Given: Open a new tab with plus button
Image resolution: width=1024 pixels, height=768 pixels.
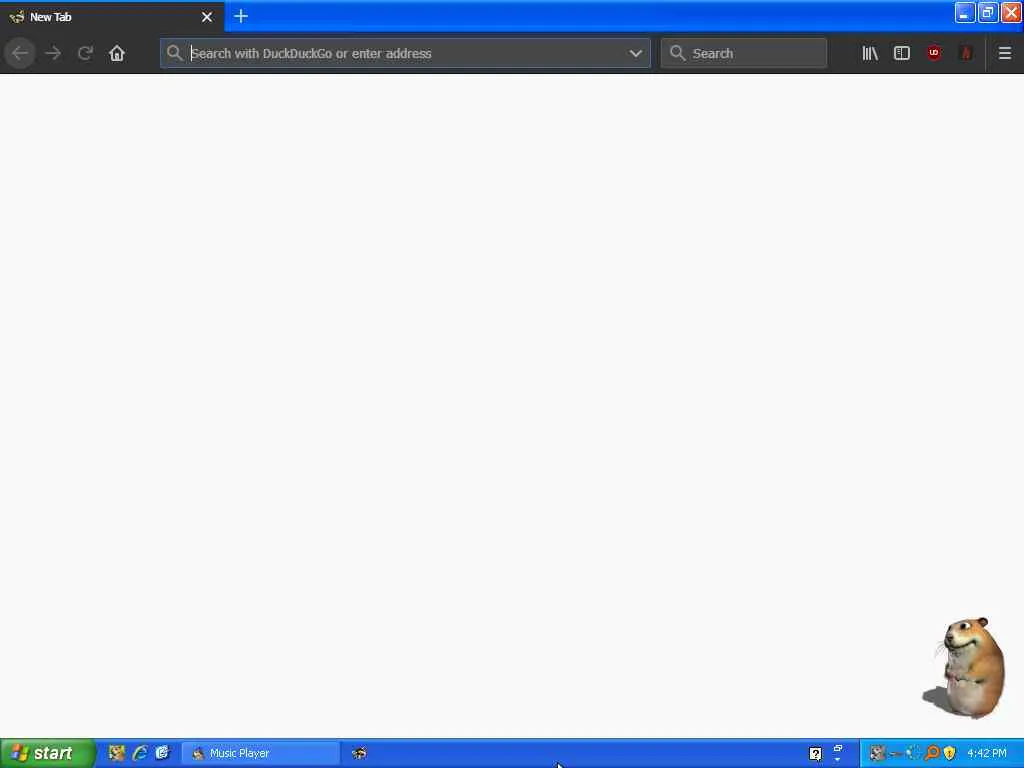Looking at the screenshot, I should (241, 16).
